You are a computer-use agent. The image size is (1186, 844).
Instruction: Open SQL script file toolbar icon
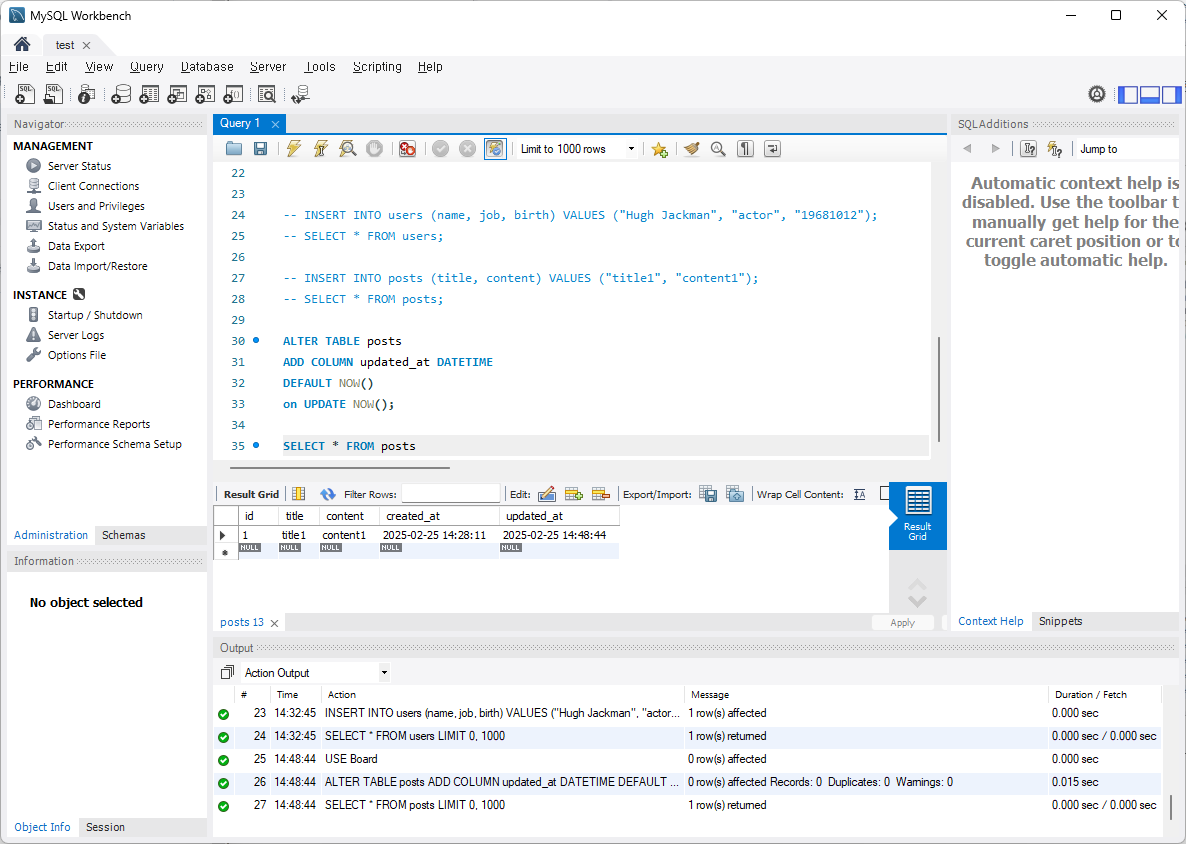pos(54,94)
